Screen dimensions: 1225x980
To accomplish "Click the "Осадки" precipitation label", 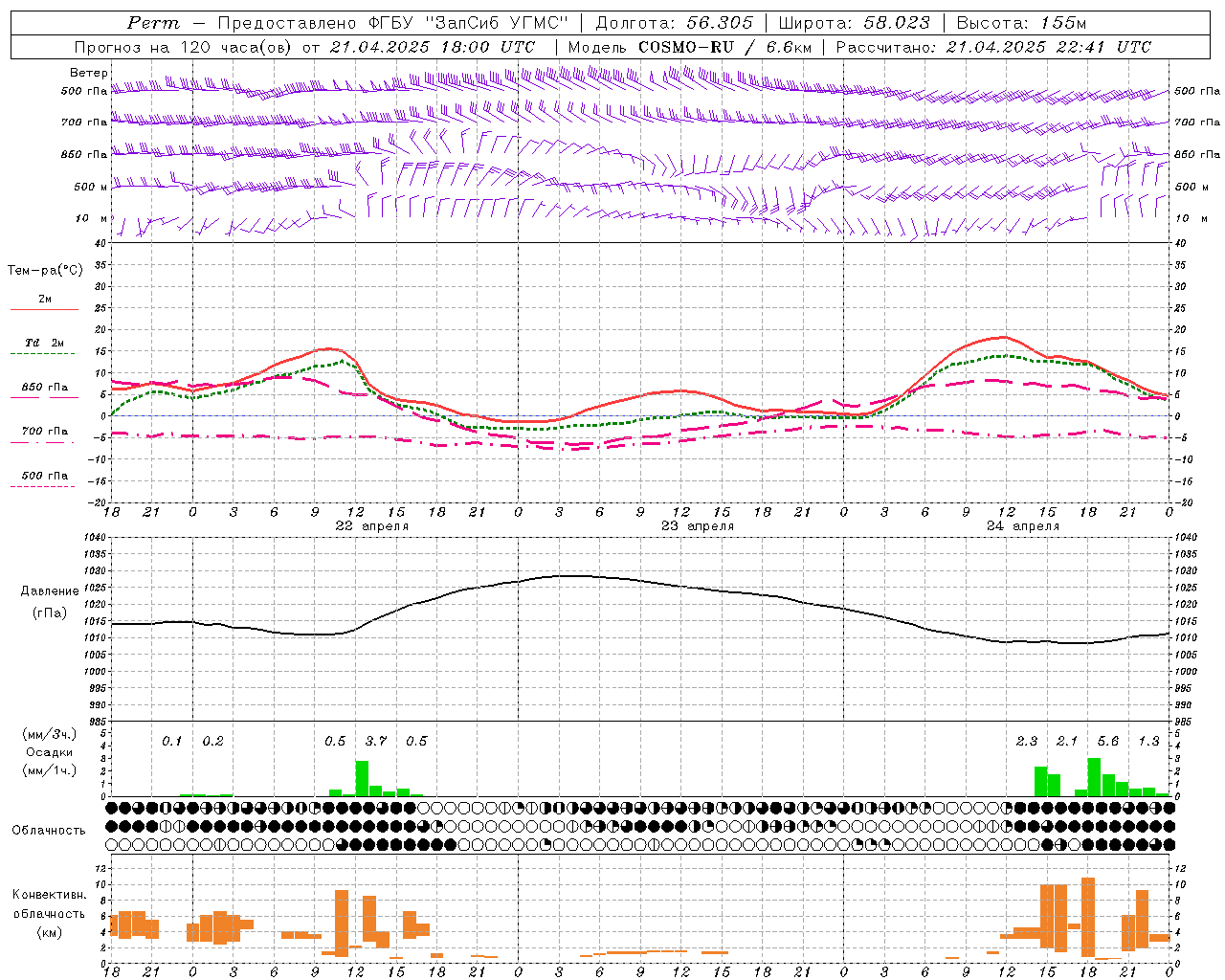I will [49, 752].
